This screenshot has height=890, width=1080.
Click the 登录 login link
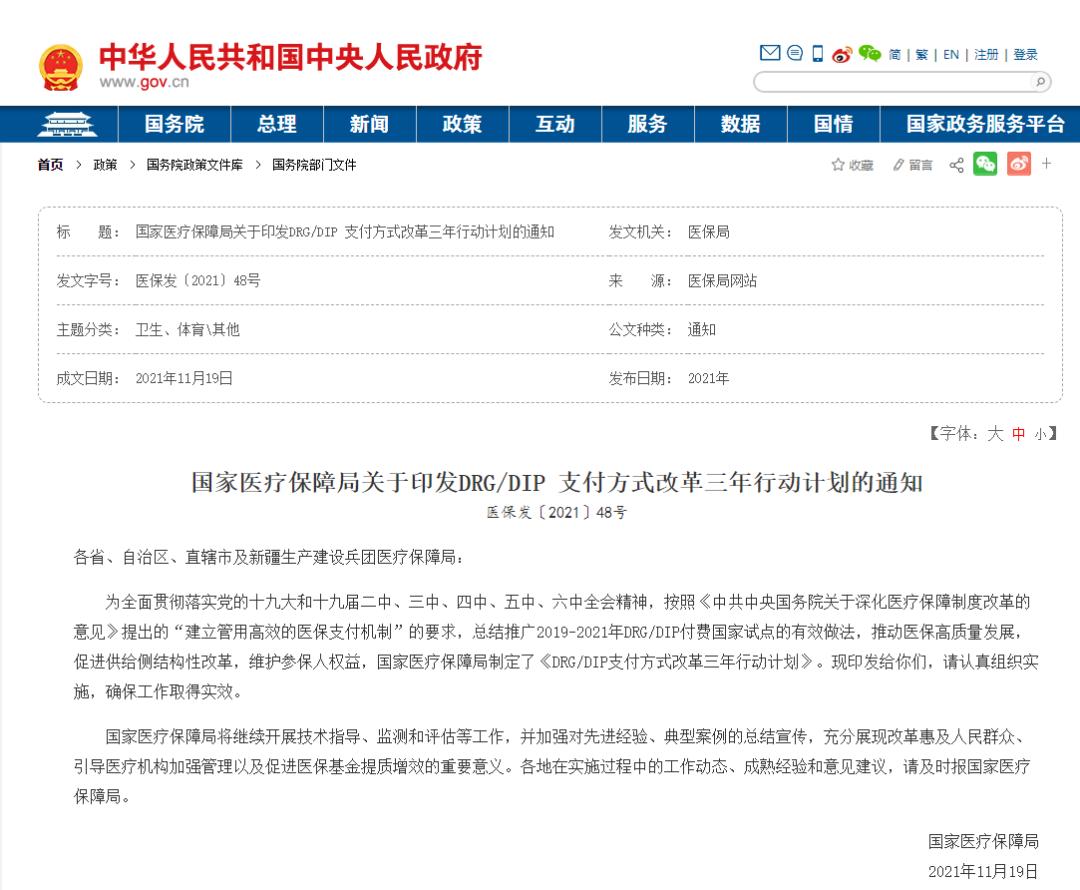tap(1024, 54)
